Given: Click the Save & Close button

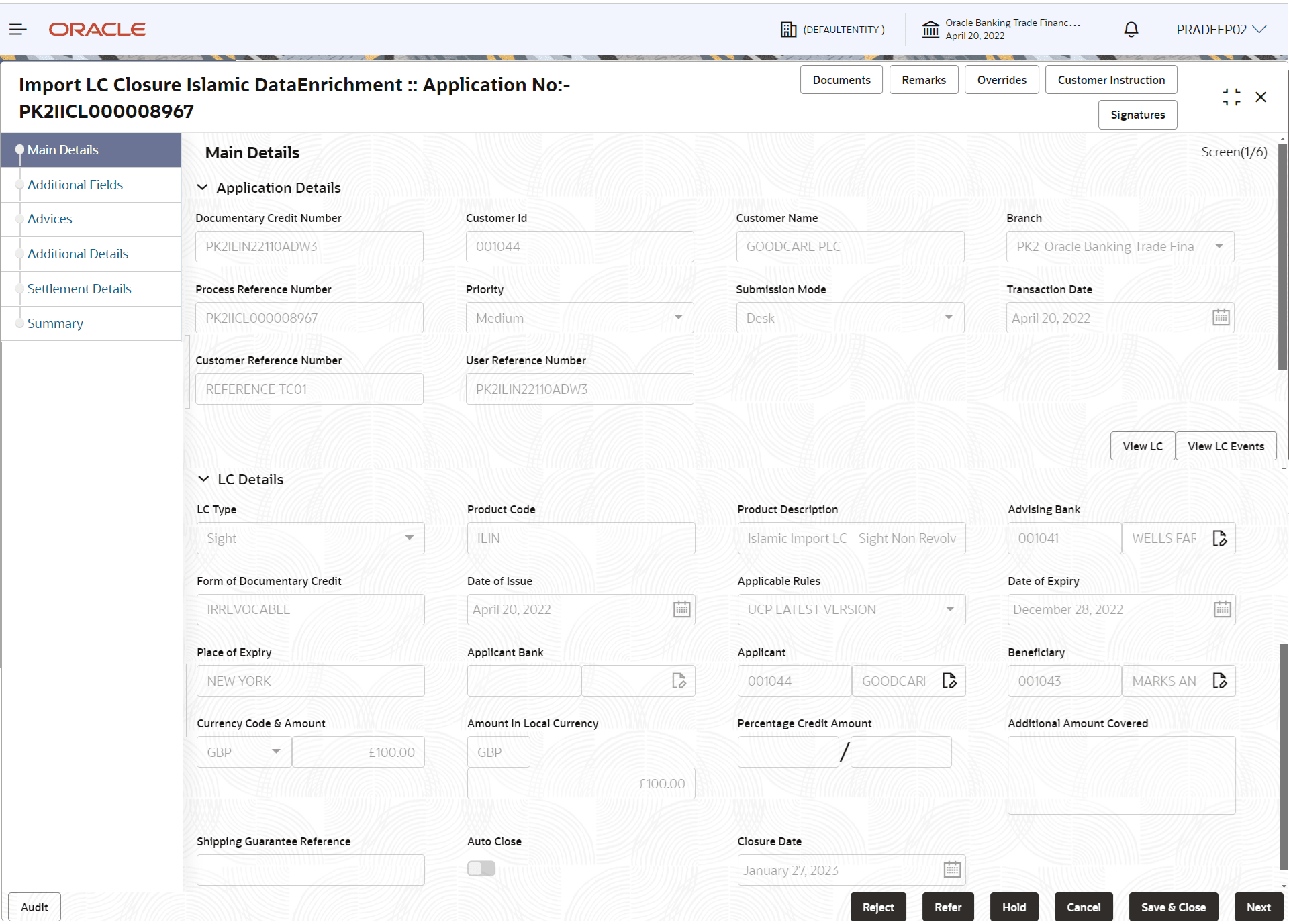Looking at the screenshot, I should pos(1173,907).
